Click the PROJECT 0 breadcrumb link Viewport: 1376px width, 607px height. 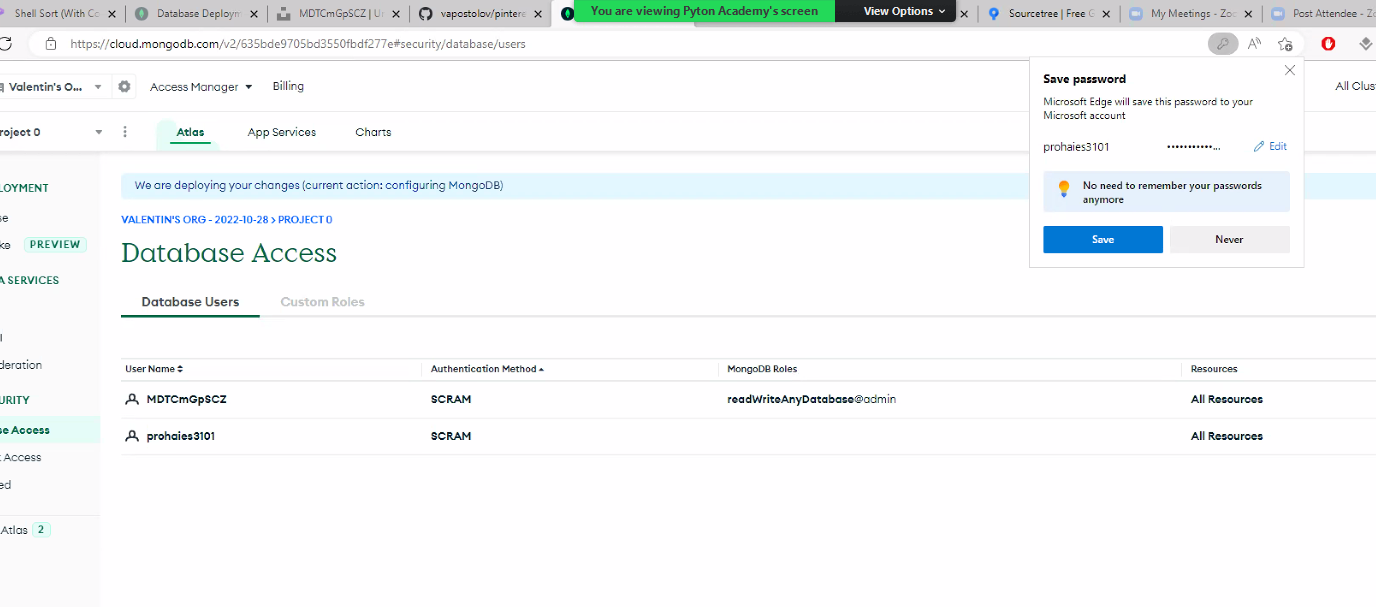[305, 219]
